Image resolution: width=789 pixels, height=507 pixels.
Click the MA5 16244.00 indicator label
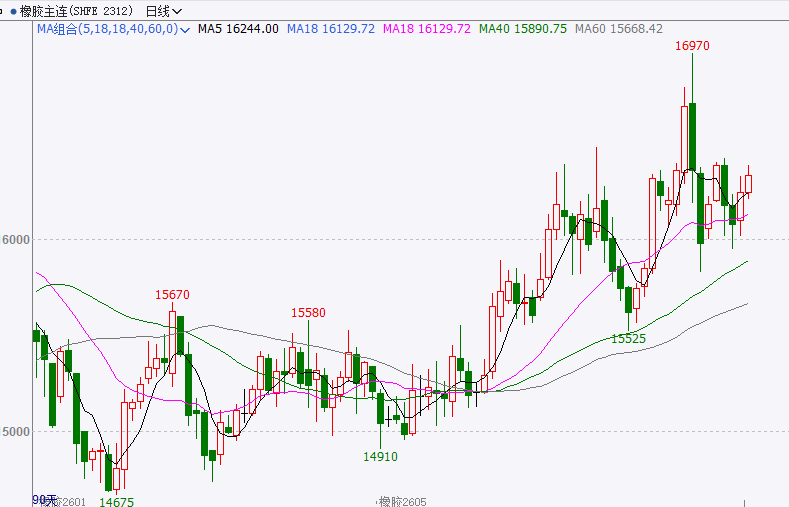point(237,29)
